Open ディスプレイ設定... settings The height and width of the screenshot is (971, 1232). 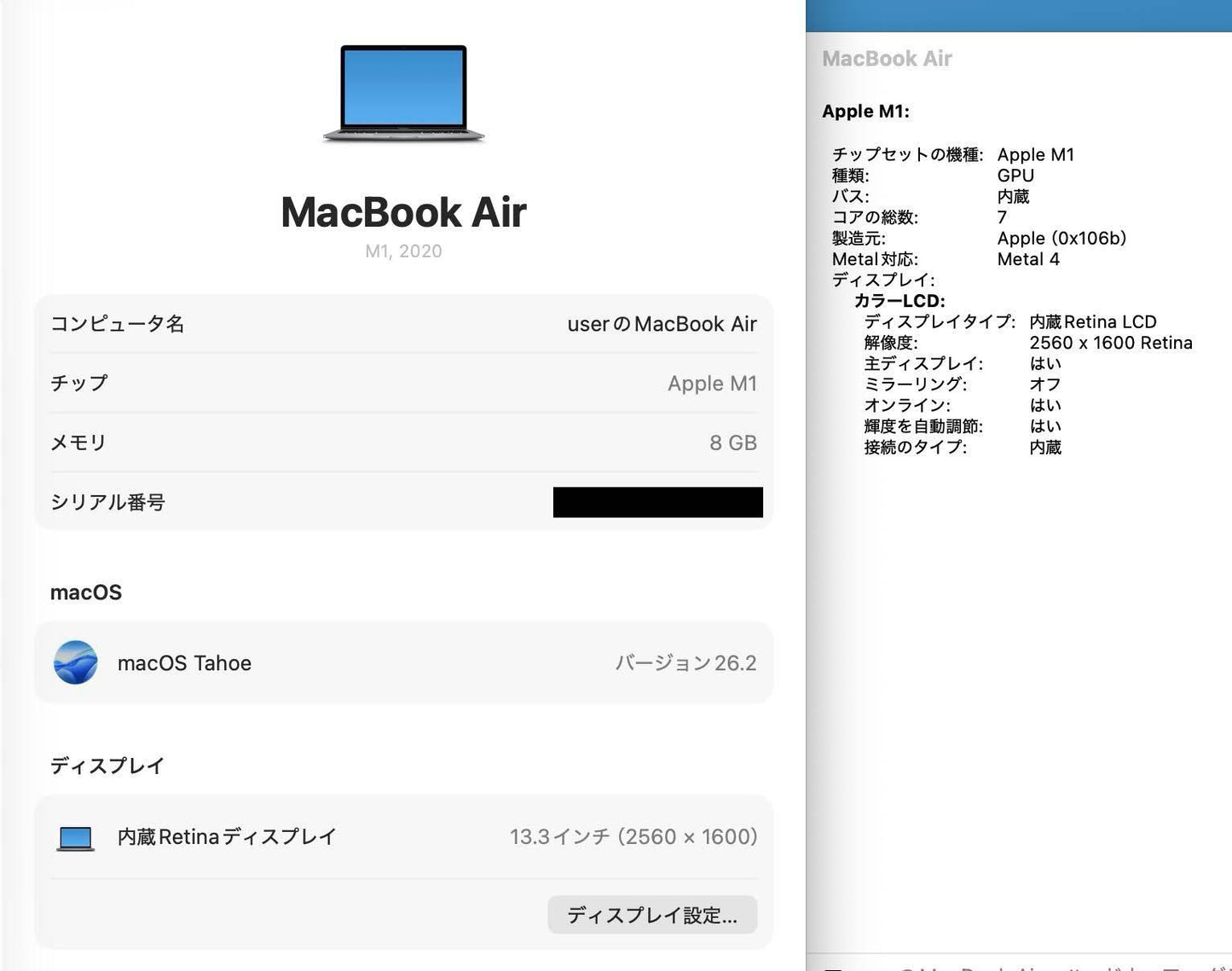point(652,915)
